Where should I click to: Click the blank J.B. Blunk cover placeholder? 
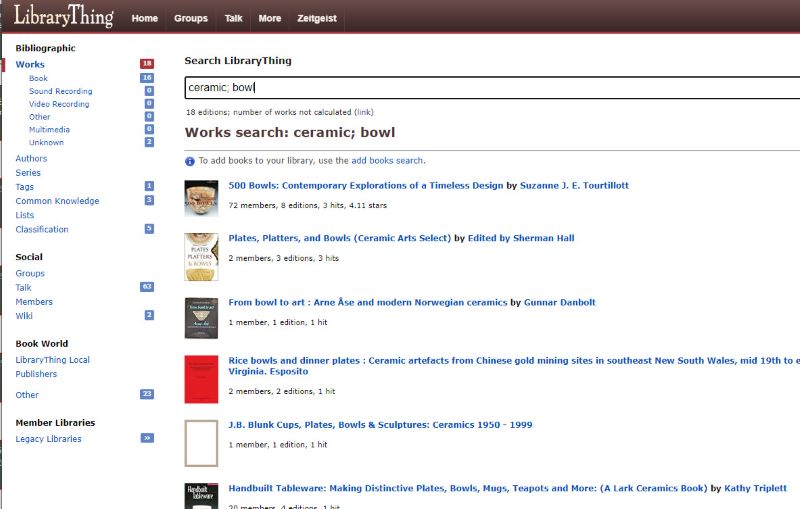pos(201,443)
